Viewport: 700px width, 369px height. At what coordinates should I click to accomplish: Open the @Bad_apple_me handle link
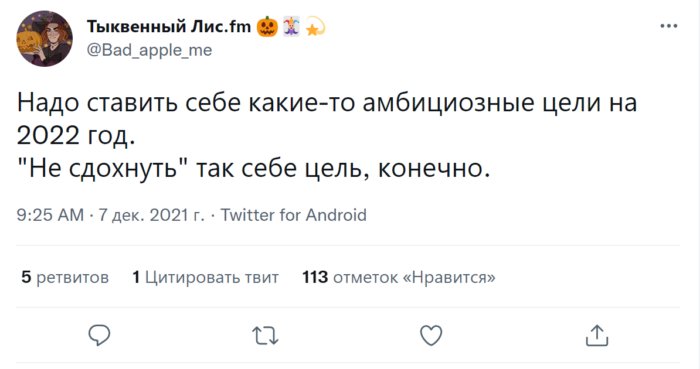pyautogui.click(x=149, y=50)
